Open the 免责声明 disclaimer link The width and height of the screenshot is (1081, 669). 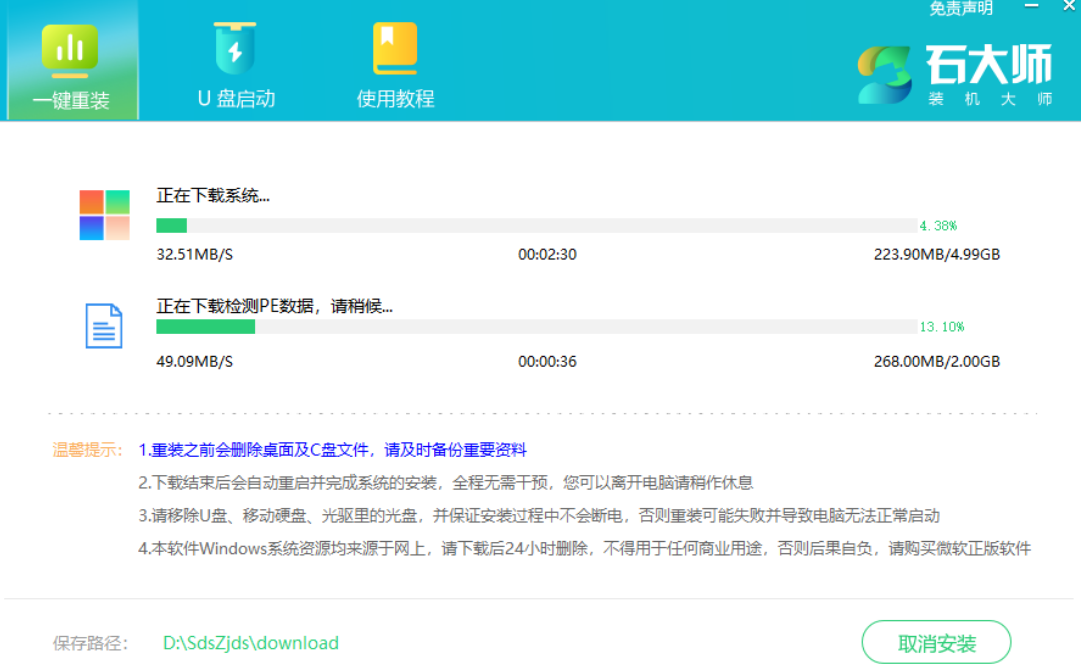tap(961, 9)
